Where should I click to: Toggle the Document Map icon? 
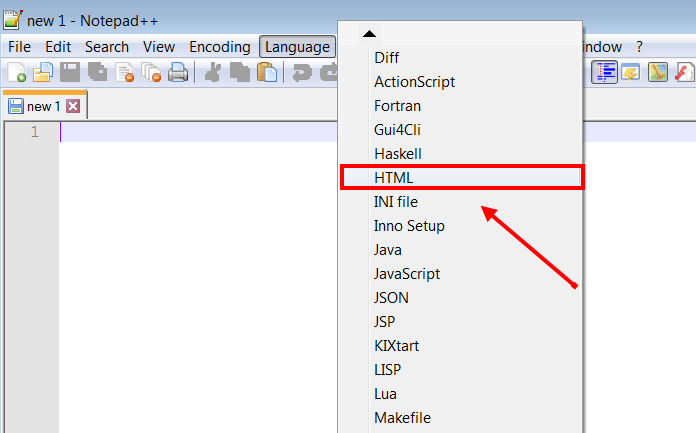pyautogui.click(x=657, y=72)
